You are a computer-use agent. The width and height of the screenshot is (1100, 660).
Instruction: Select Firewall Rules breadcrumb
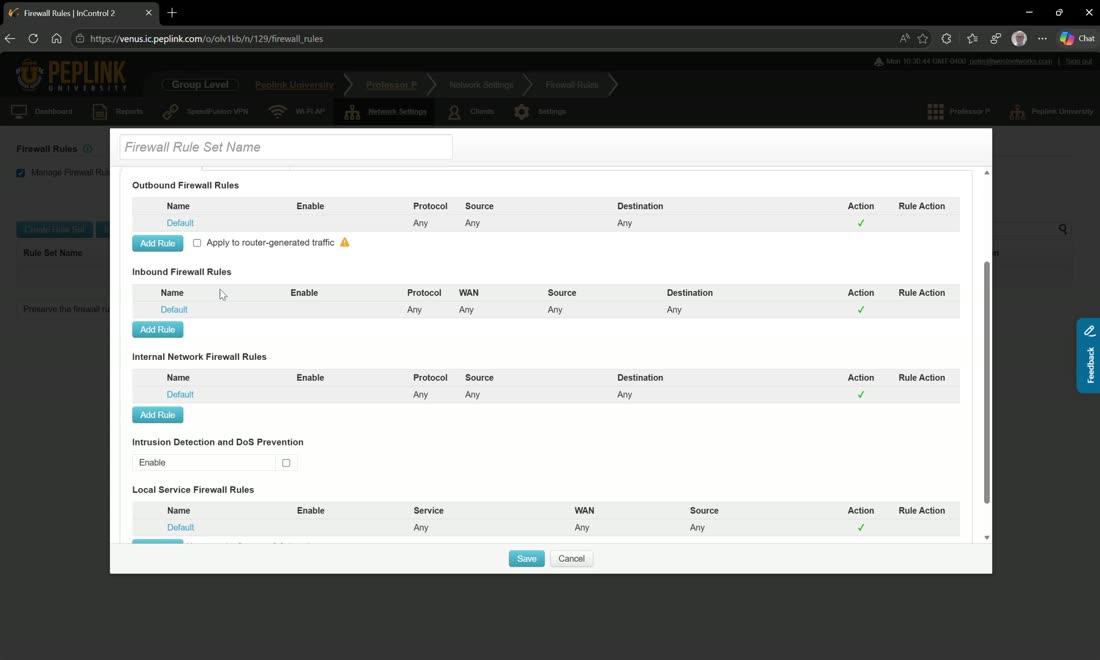pos(572,85)
